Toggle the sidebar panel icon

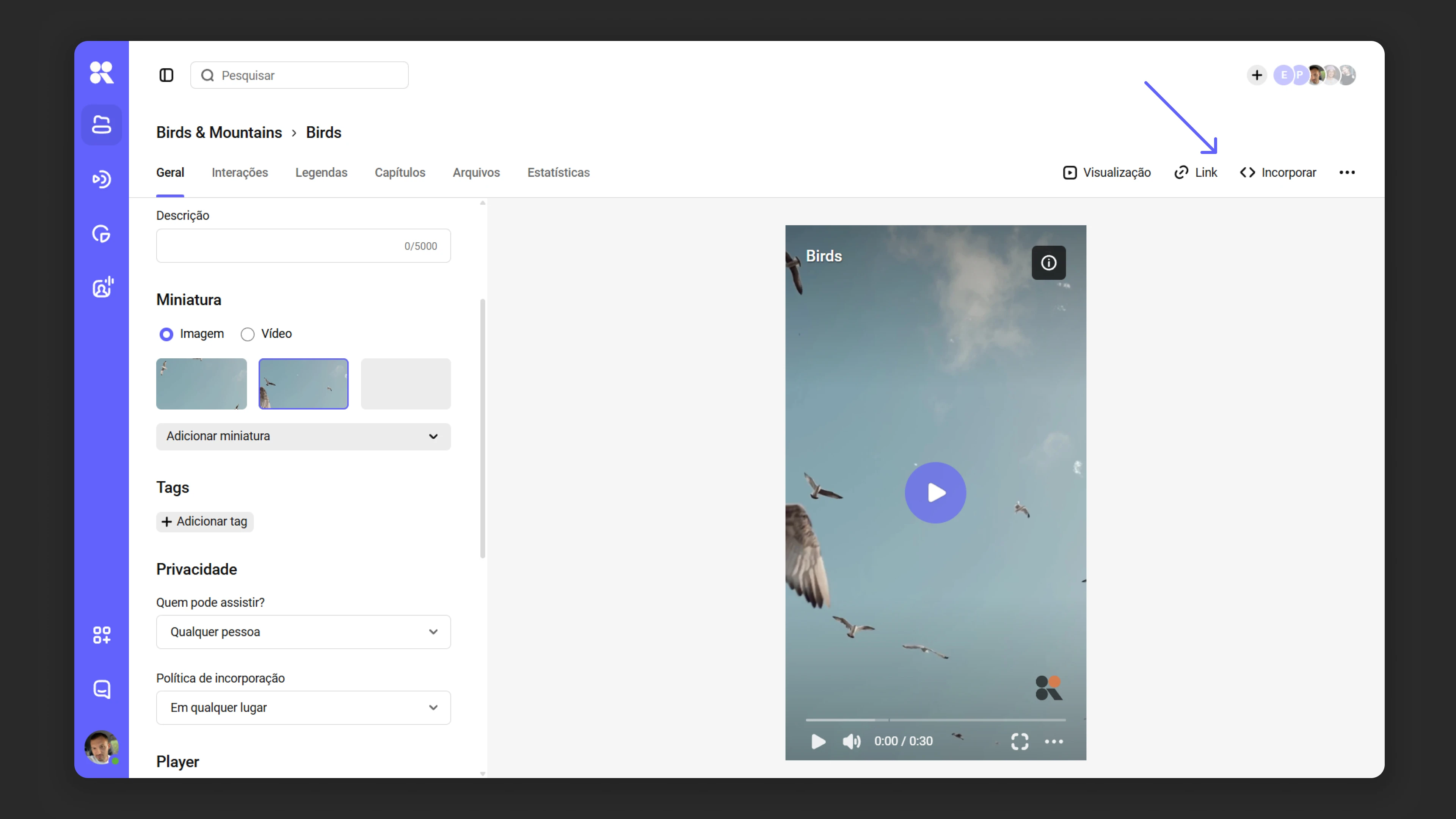[166, 75]
